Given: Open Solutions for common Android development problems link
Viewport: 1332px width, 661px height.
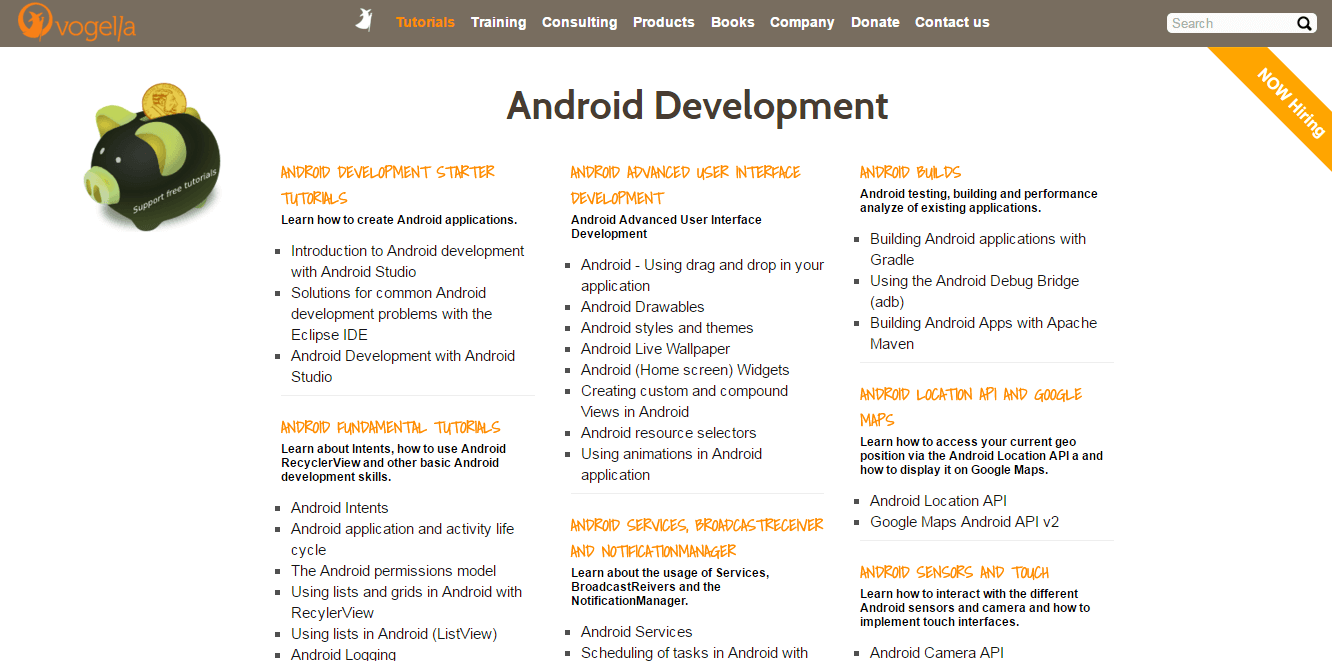Looking at the screenshot, I should (392, 314).
